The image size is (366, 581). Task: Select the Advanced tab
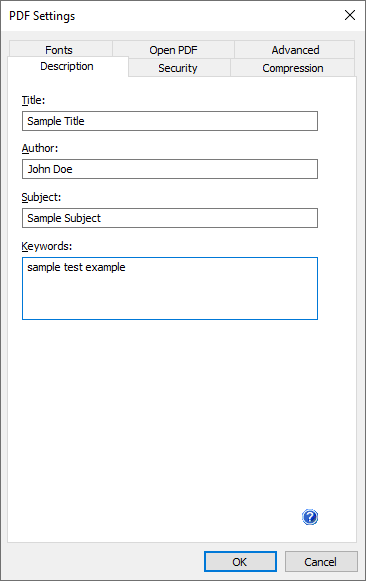(295, 50)
